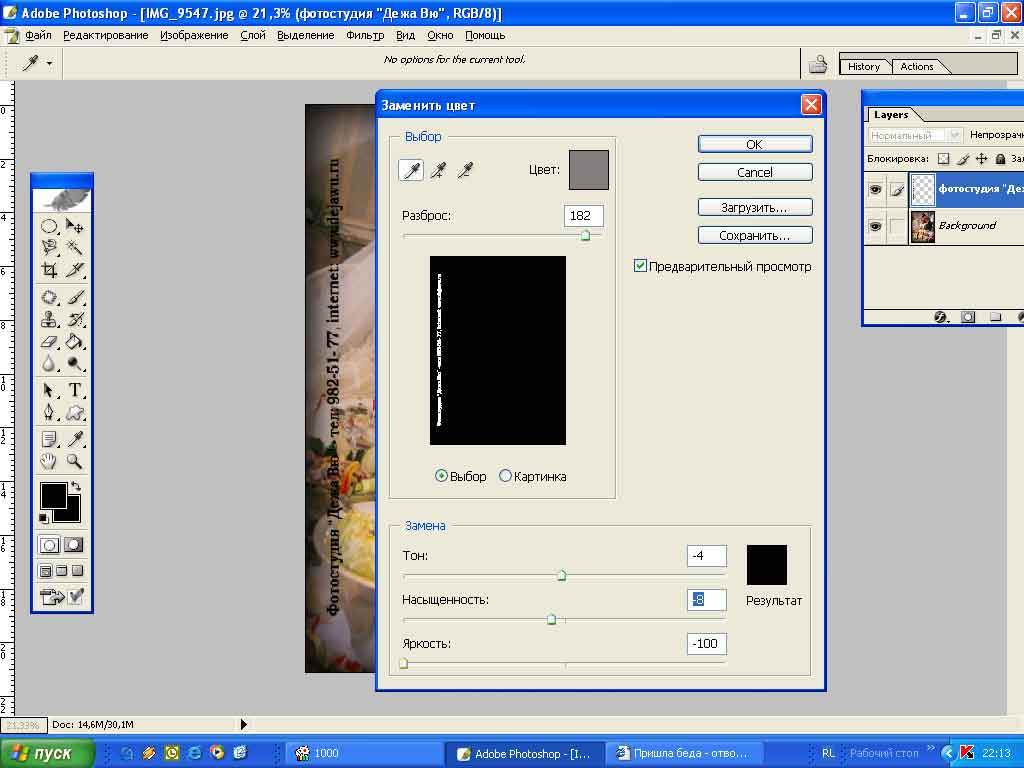Activate the Type tool
This screenshot has height=768, width=1024.
click(x=74, y=391)
